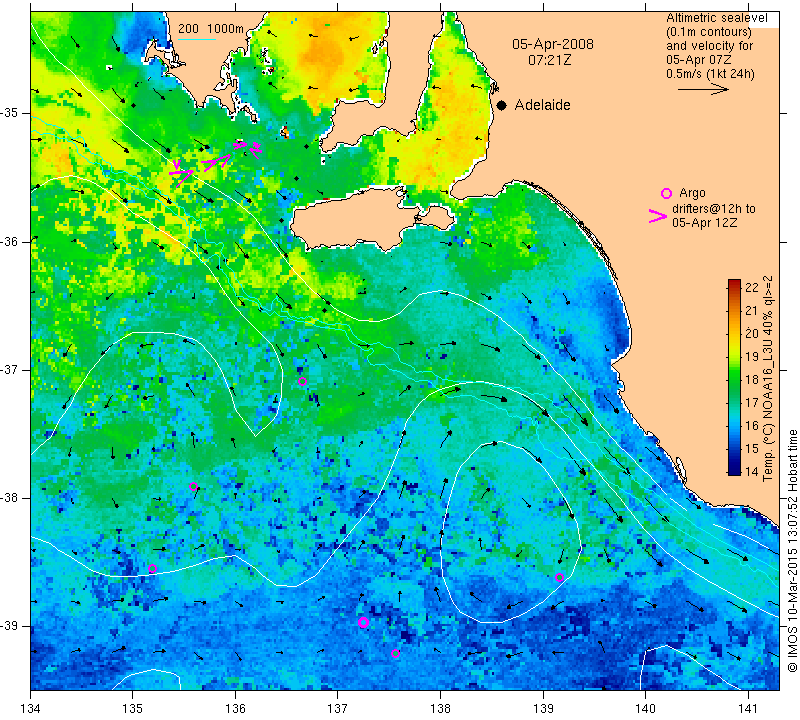Click the '05-Apr-2008' date label

pos(553,44)
